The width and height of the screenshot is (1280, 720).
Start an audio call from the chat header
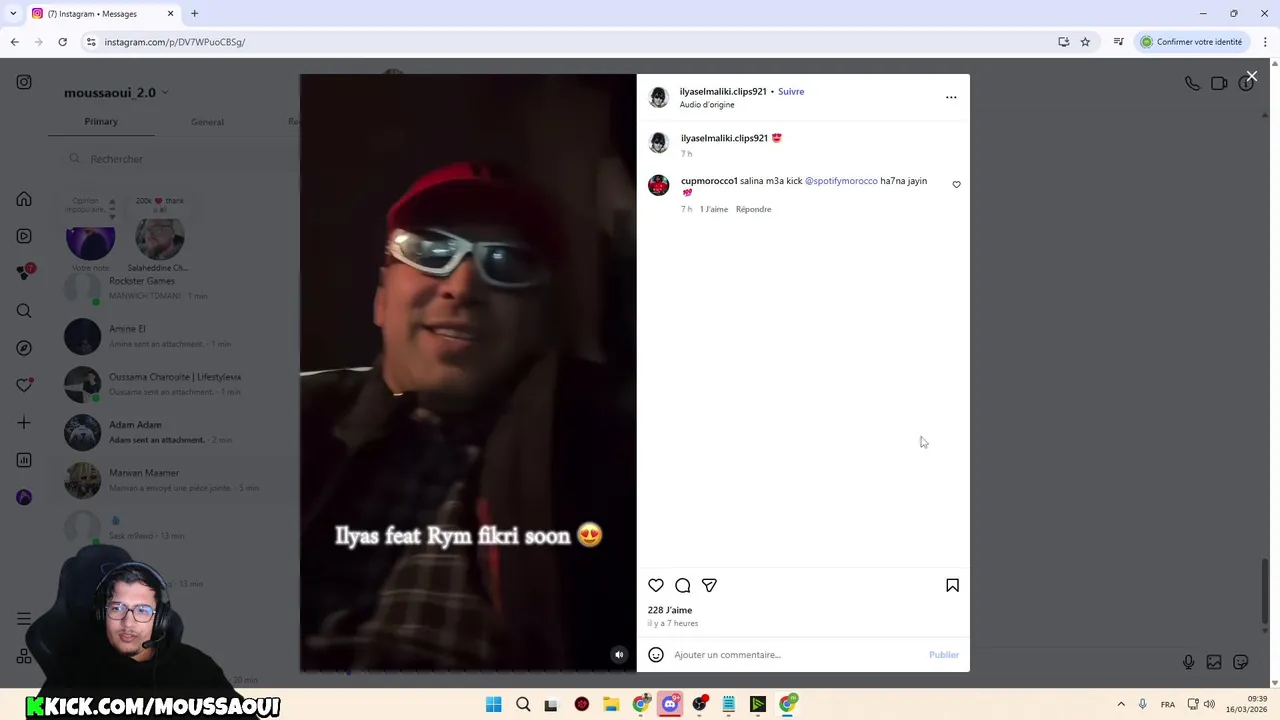1192,84
